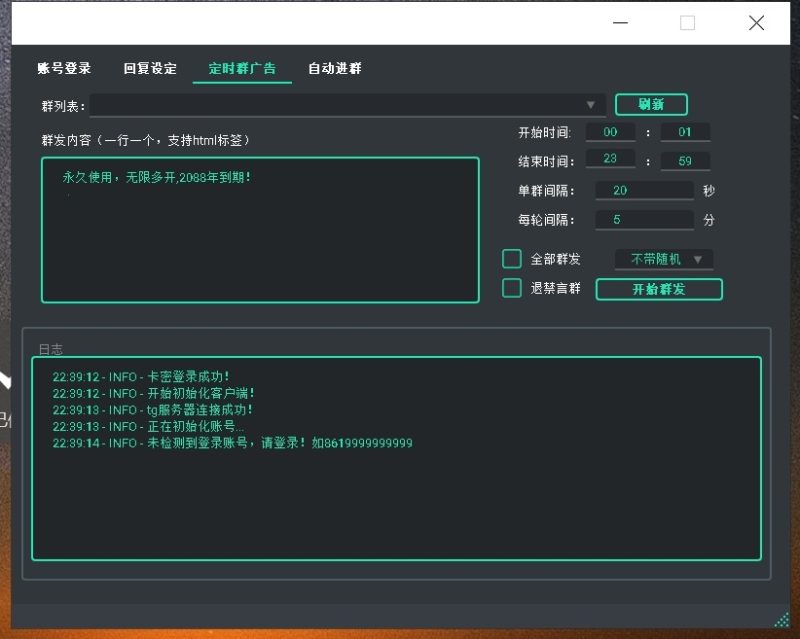Expand the group list dropdown arrow
The image size is (800, 639).
[x=591, y=104]
